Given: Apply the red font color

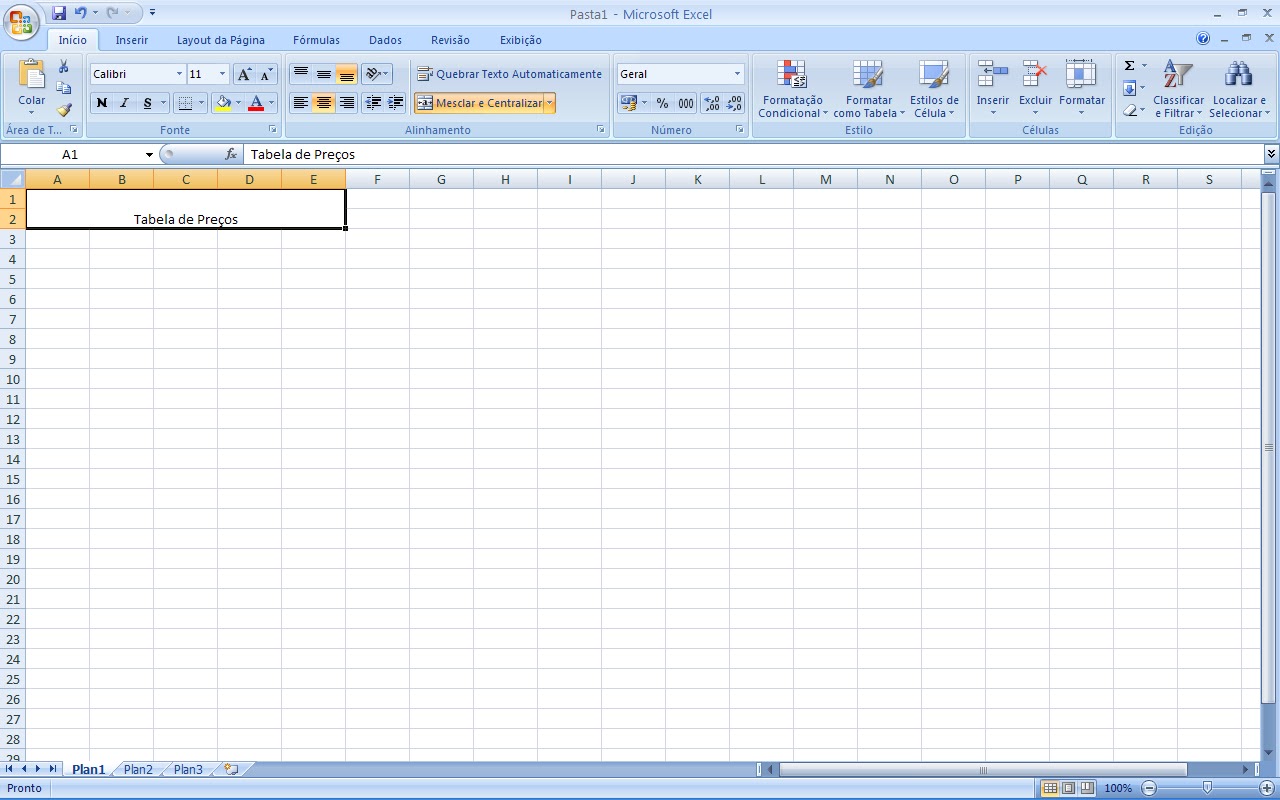Looking at the screenshot, I should tap(256, 103).
